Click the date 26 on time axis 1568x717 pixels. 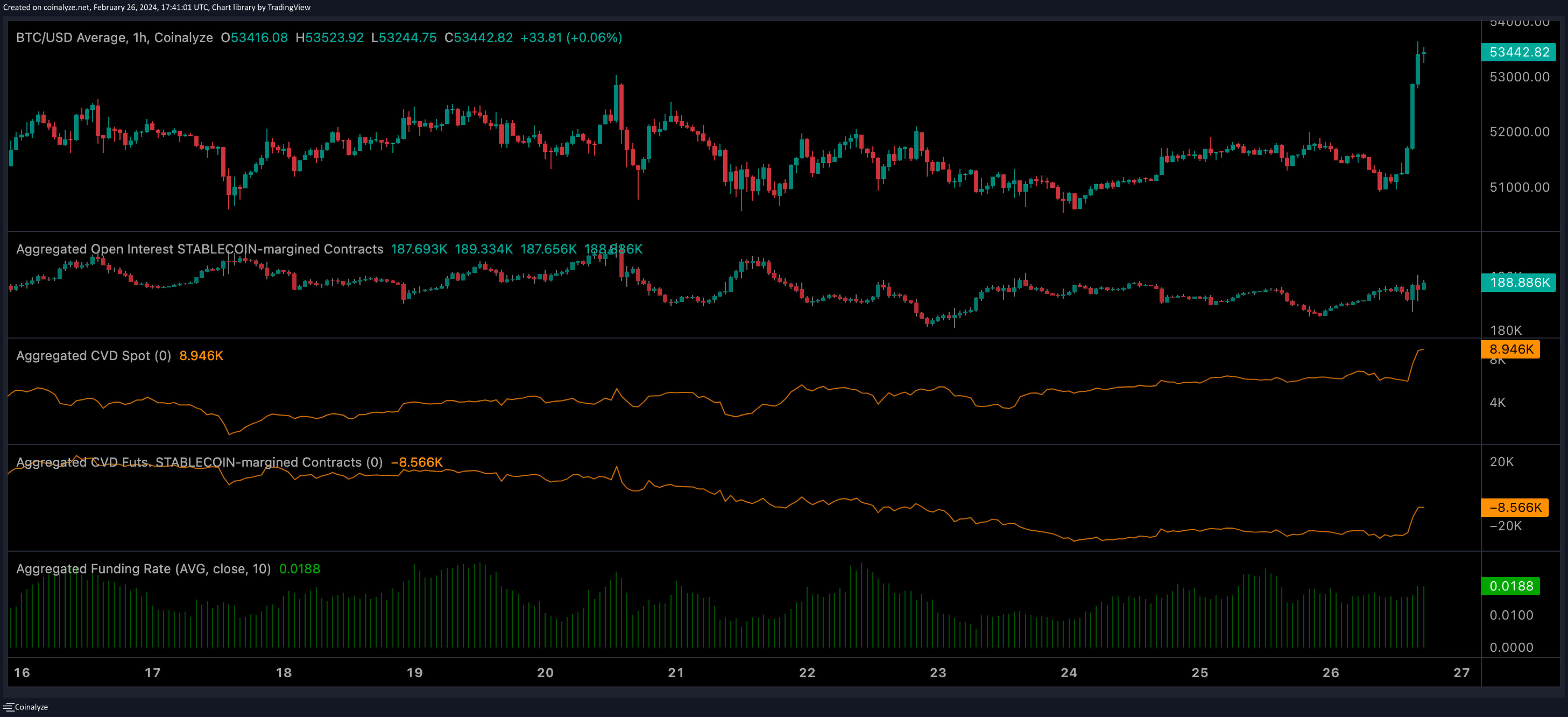1331,674
